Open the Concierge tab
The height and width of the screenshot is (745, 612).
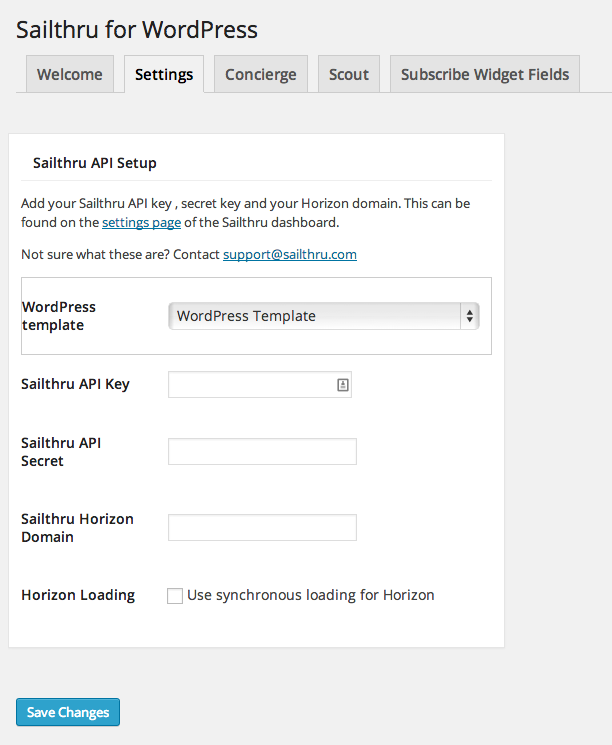[260, 75]
